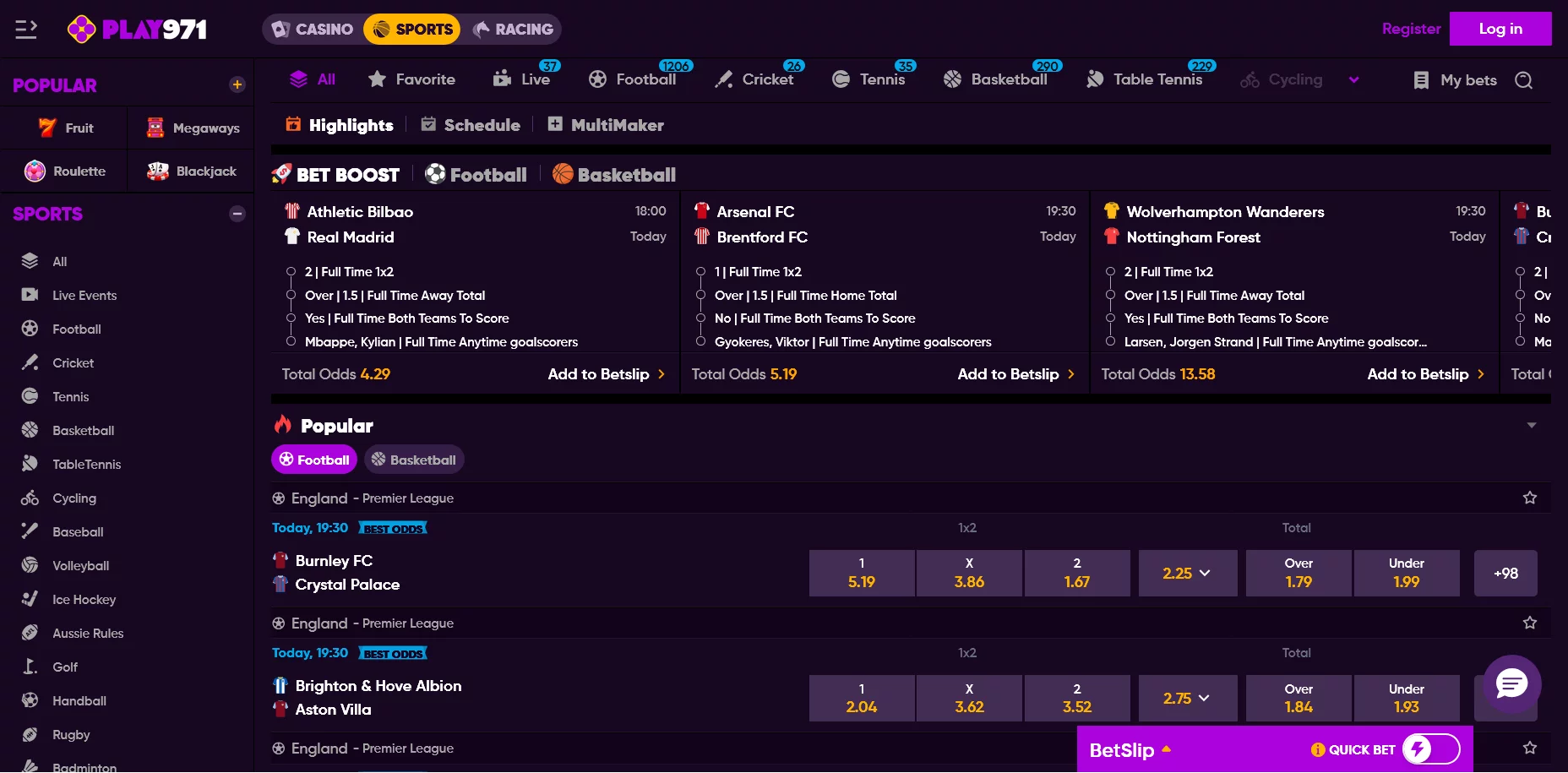
Task: Toggle the Basketball filter pill under Popular
Action: coord(414,459)
